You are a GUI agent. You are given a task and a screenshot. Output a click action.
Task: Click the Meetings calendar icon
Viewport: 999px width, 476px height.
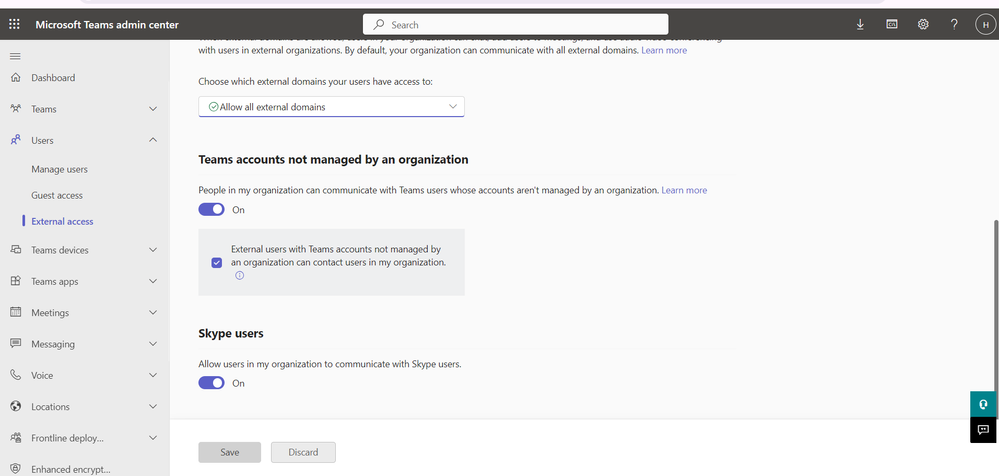16,312
